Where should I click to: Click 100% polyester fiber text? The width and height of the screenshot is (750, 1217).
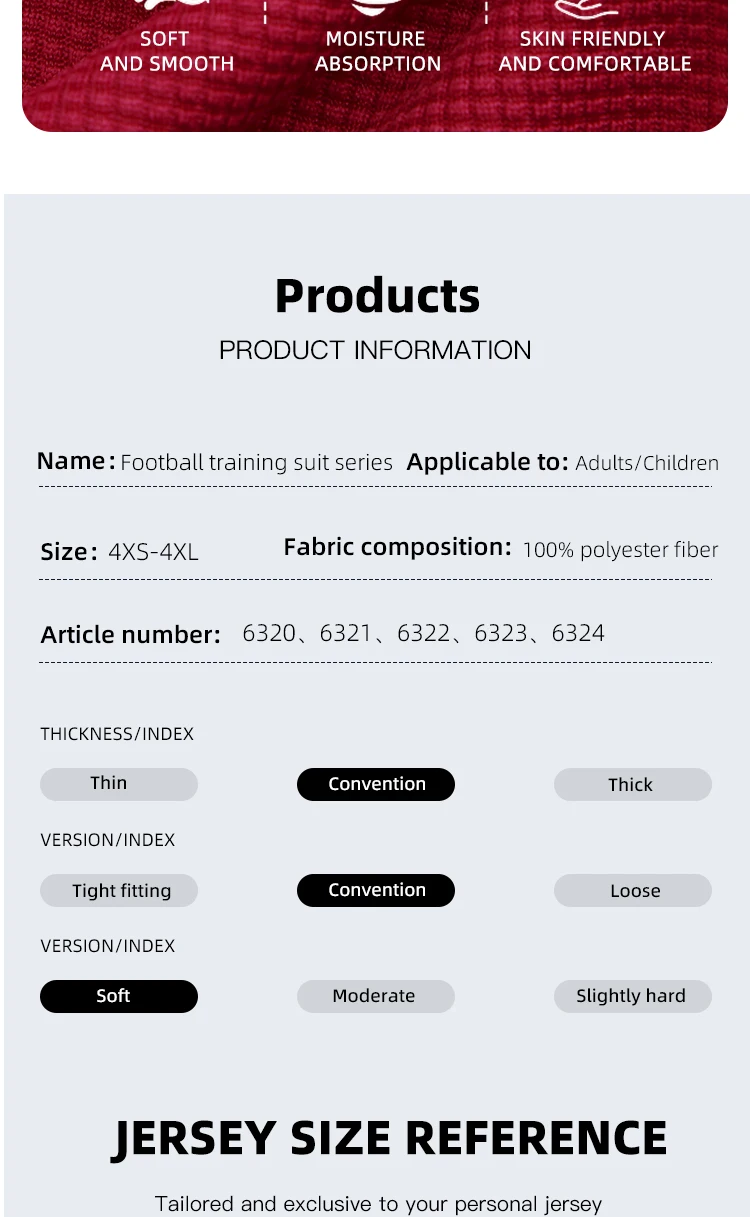(620, 550)
